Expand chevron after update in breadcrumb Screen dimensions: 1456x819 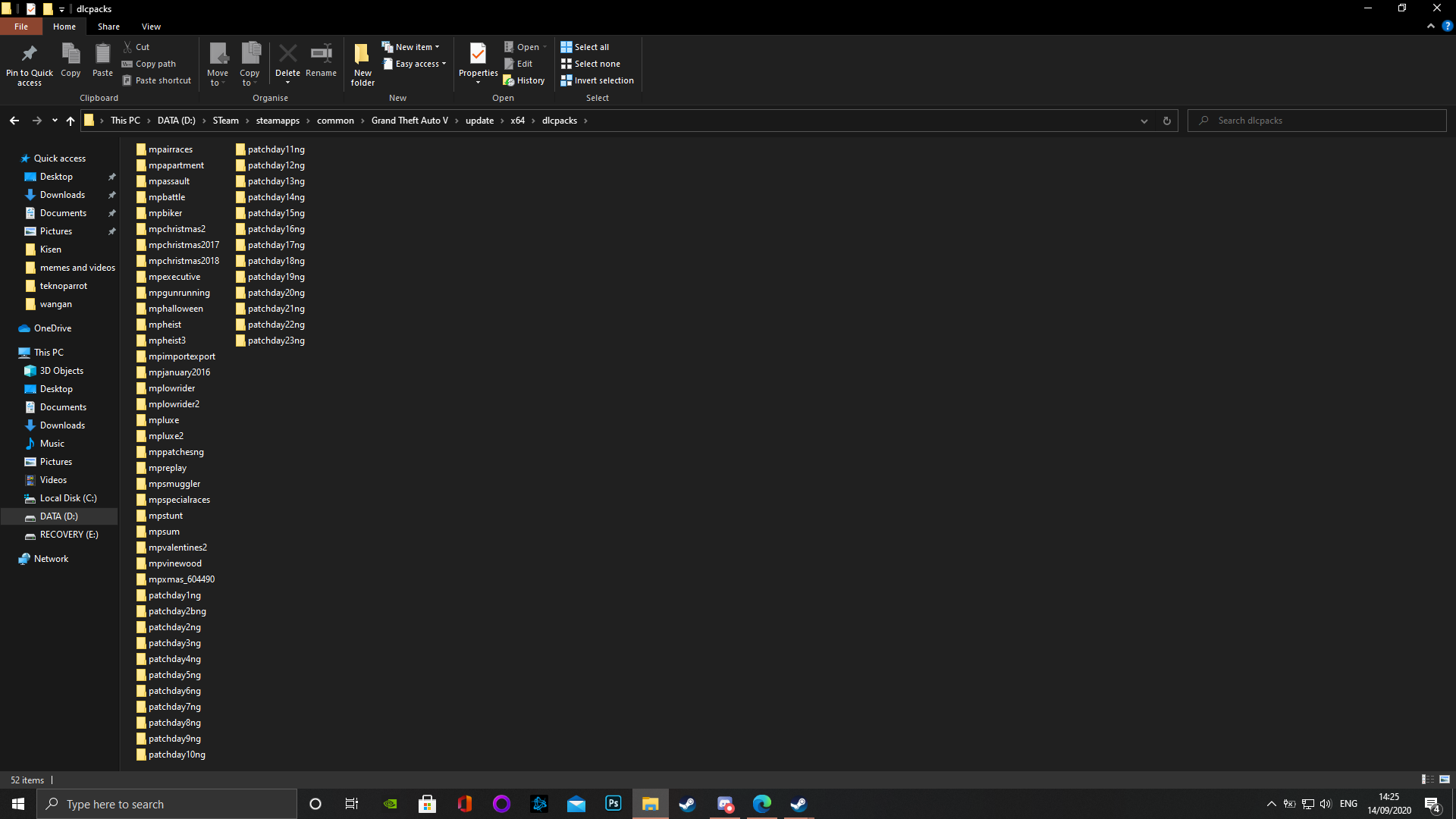pos(502,121)
